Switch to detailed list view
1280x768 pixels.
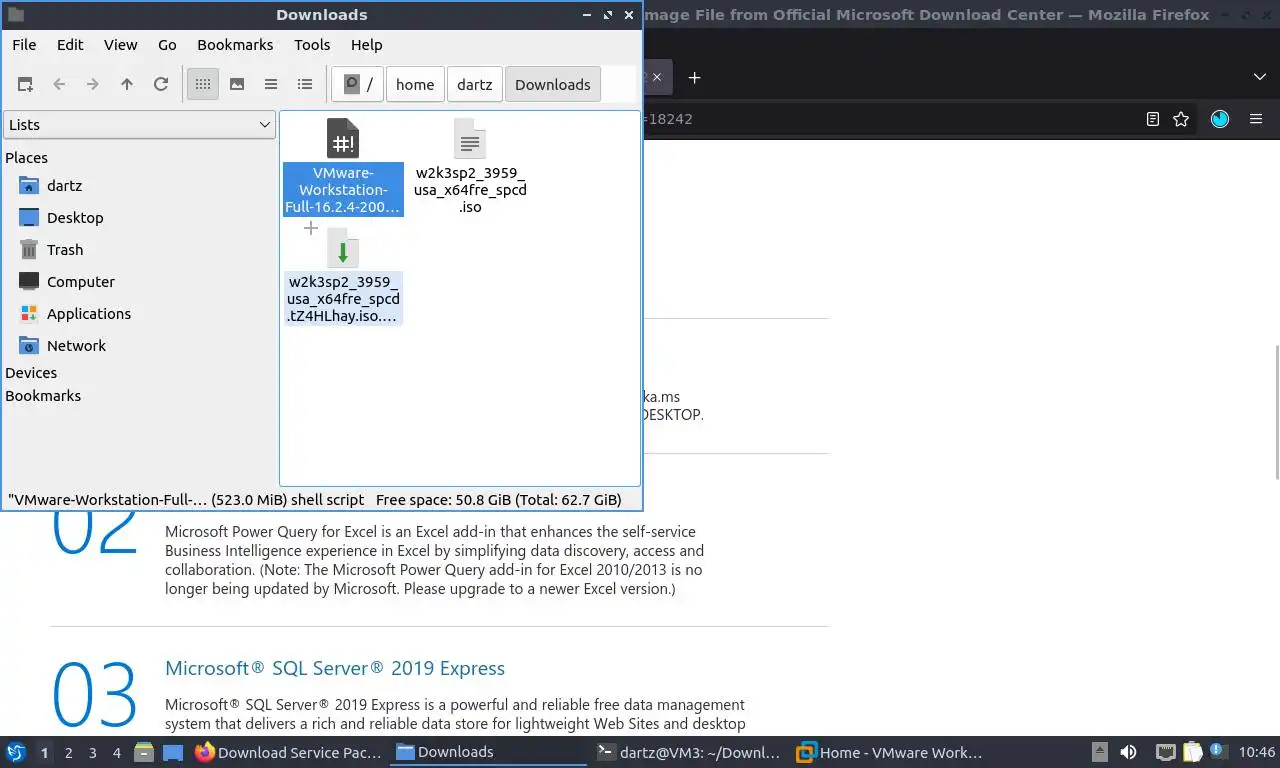pyautogui.click(x=305, y=85)
